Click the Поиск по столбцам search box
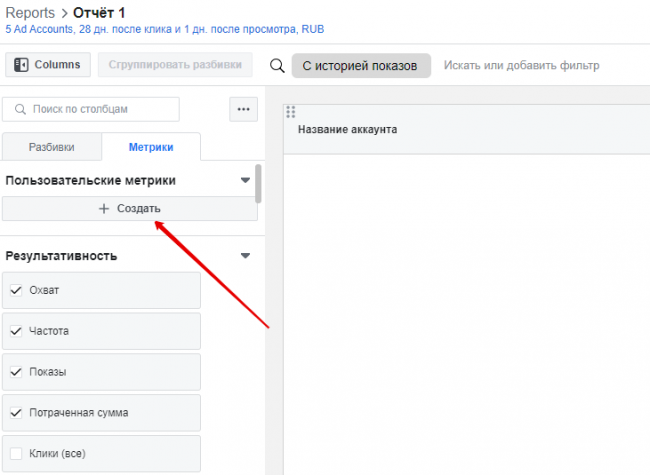Screen dimensions: 650x475 92,109
